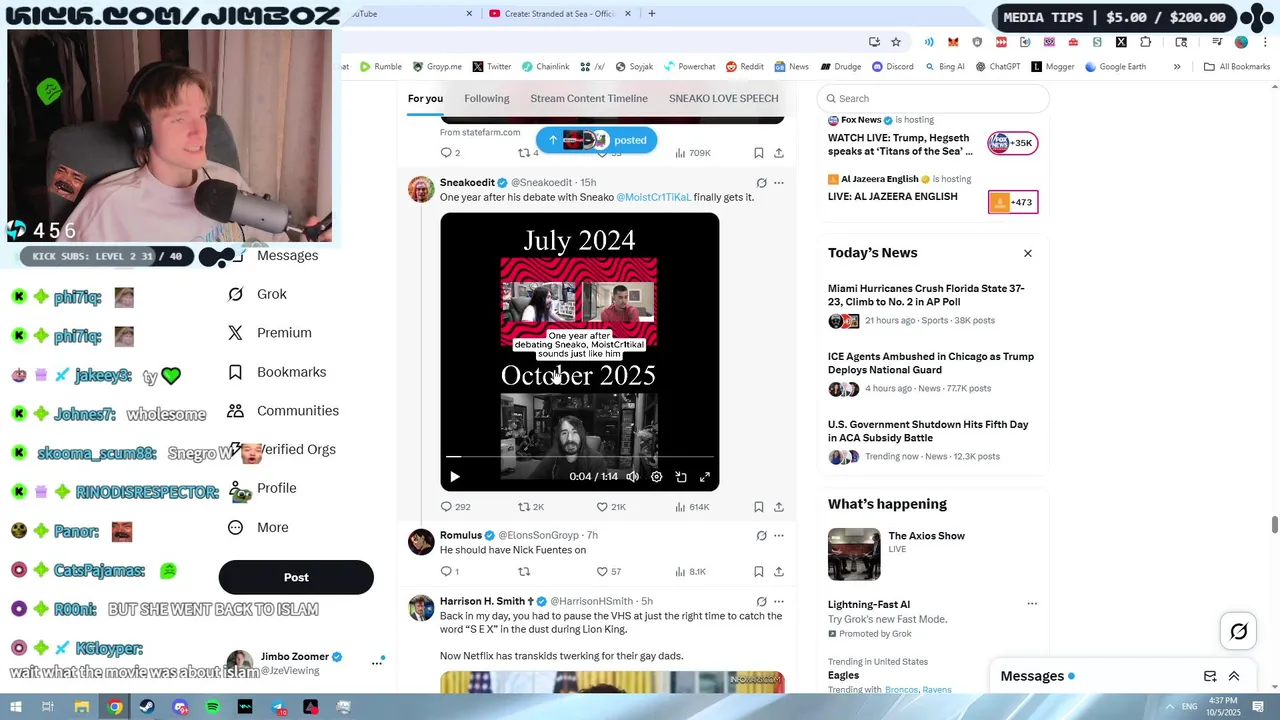Expand video to fullscreen
This screenshot has height=720, width=1280.
tap(705, 477)
